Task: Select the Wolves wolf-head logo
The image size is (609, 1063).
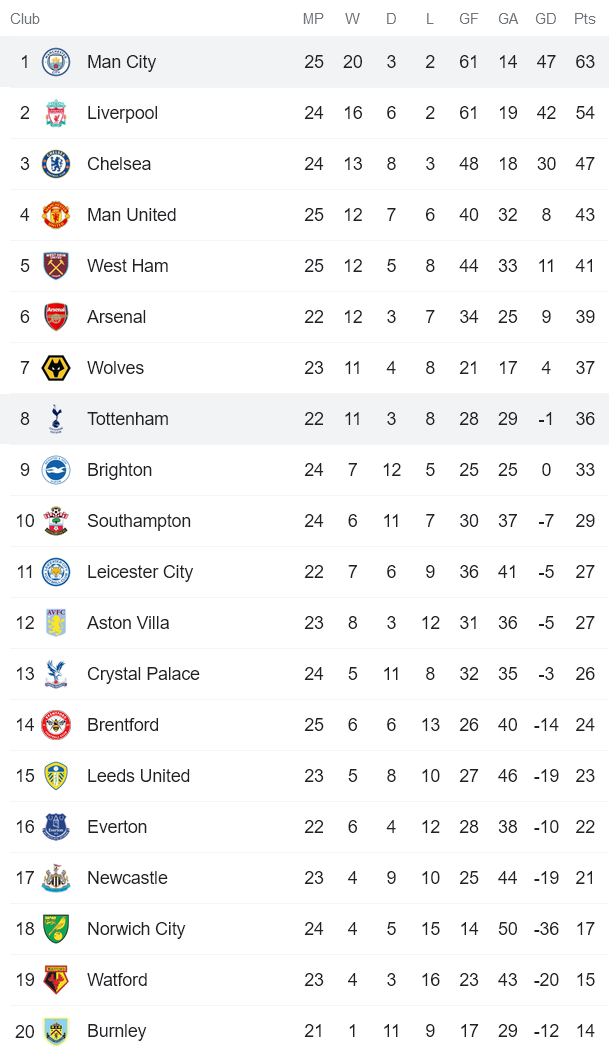Action: point(56,368)
